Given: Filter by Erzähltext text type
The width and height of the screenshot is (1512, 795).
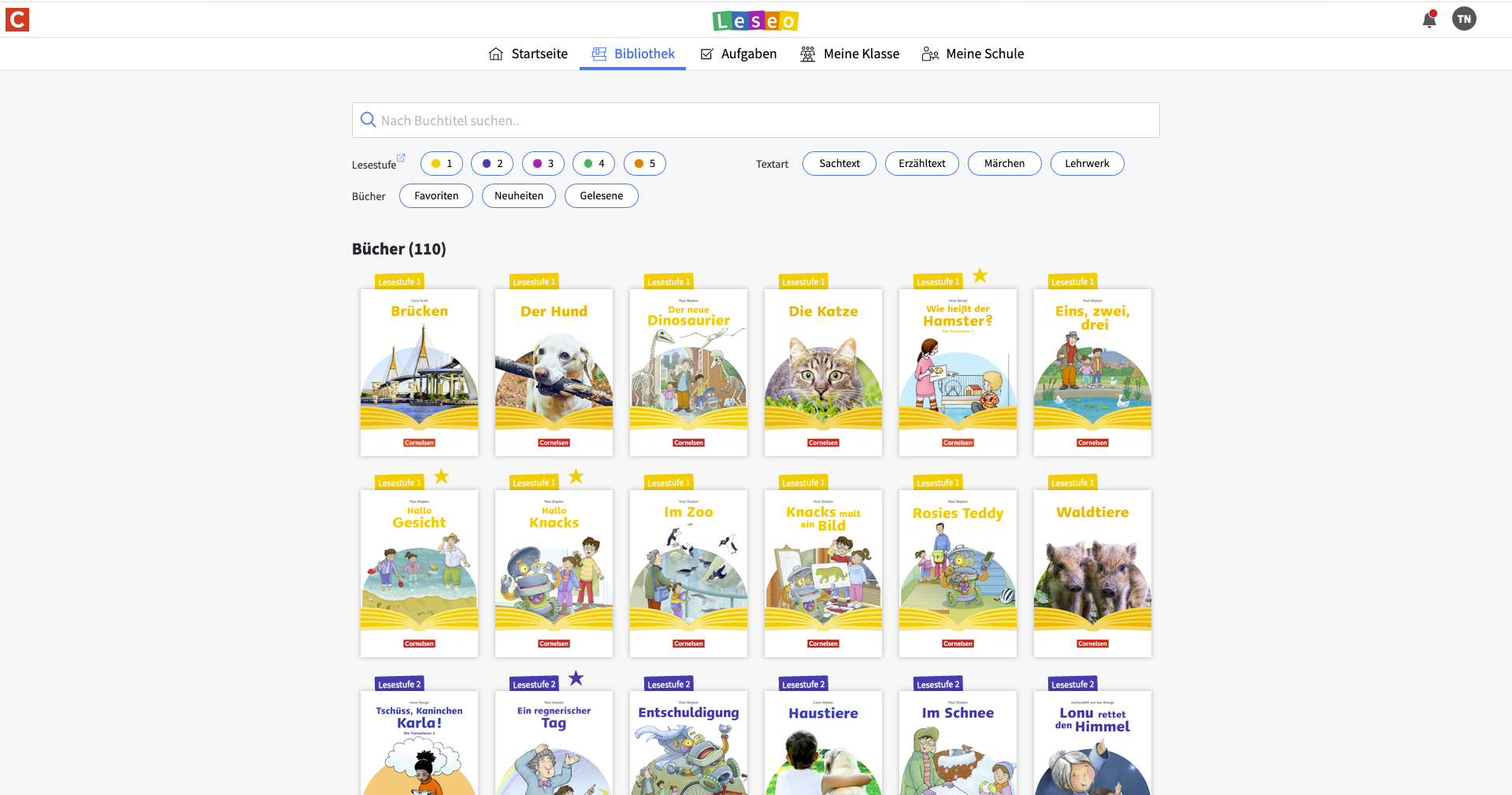Looking at the screenshot, I should (922, 163).
